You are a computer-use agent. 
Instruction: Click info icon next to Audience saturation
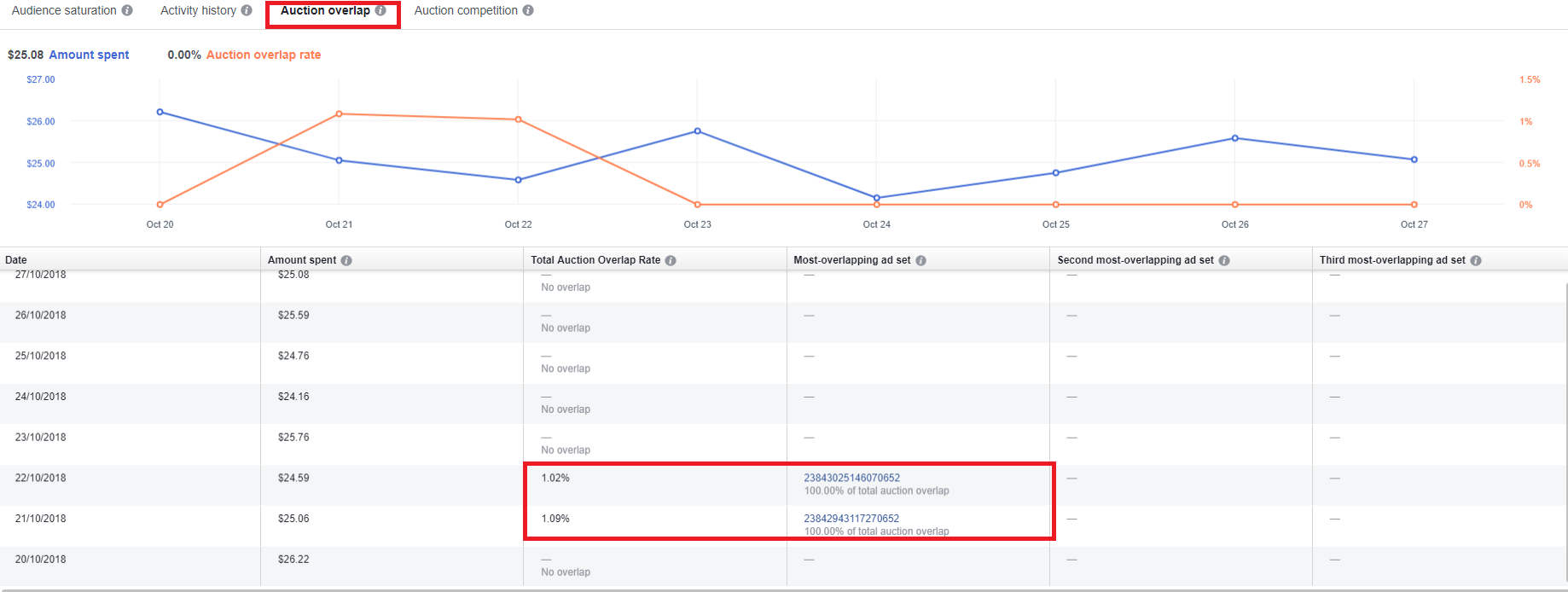tap(127, 10)
